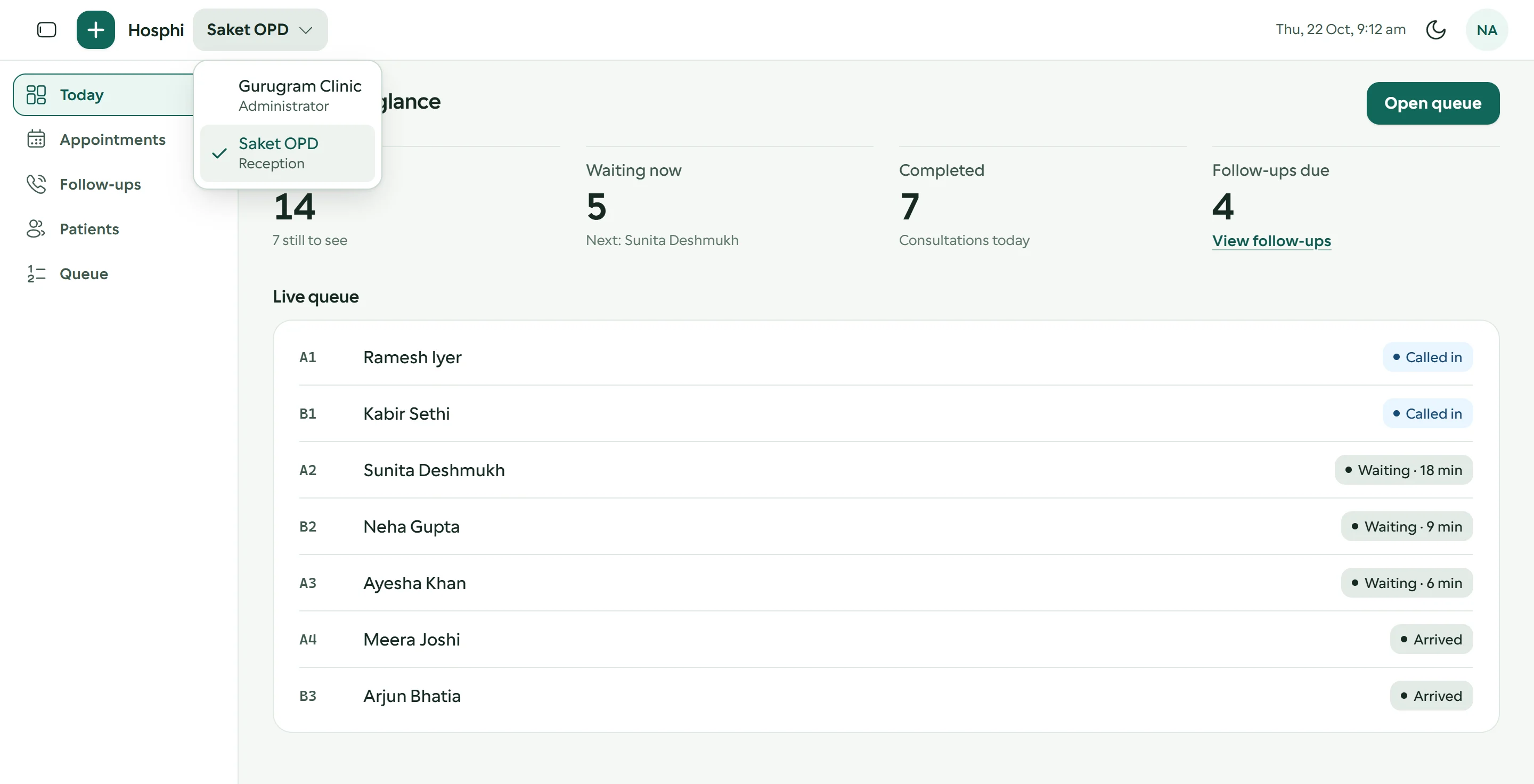The height and width of the screenshot is (784, 1534).
Task: Select Neha Gupta queue row
Action: click(x=885, y=527)
